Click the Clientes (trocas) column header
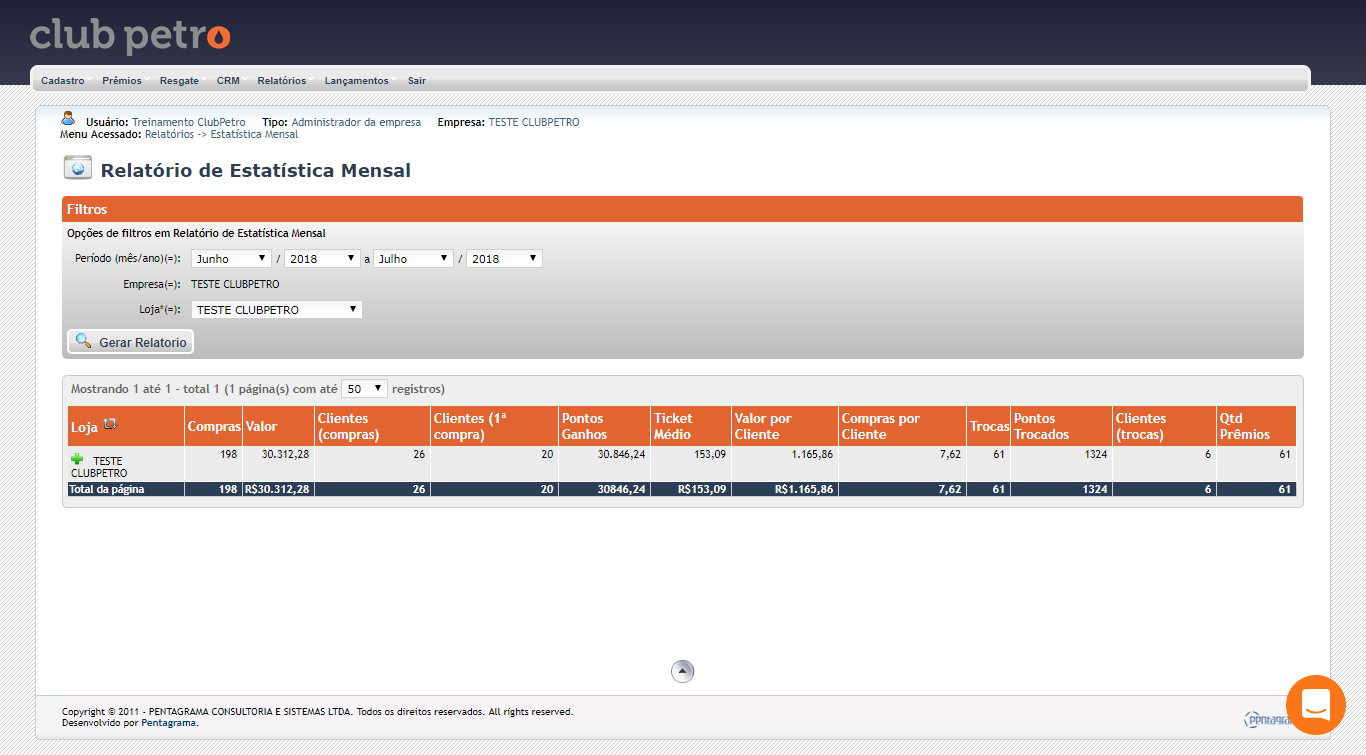The image size is (1366, 755). coord(1164,426)
